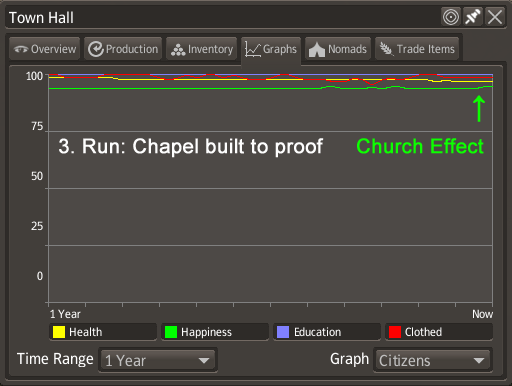Click the target locate icon in title bar
The image size is (512, 386).
coord(451,17)
